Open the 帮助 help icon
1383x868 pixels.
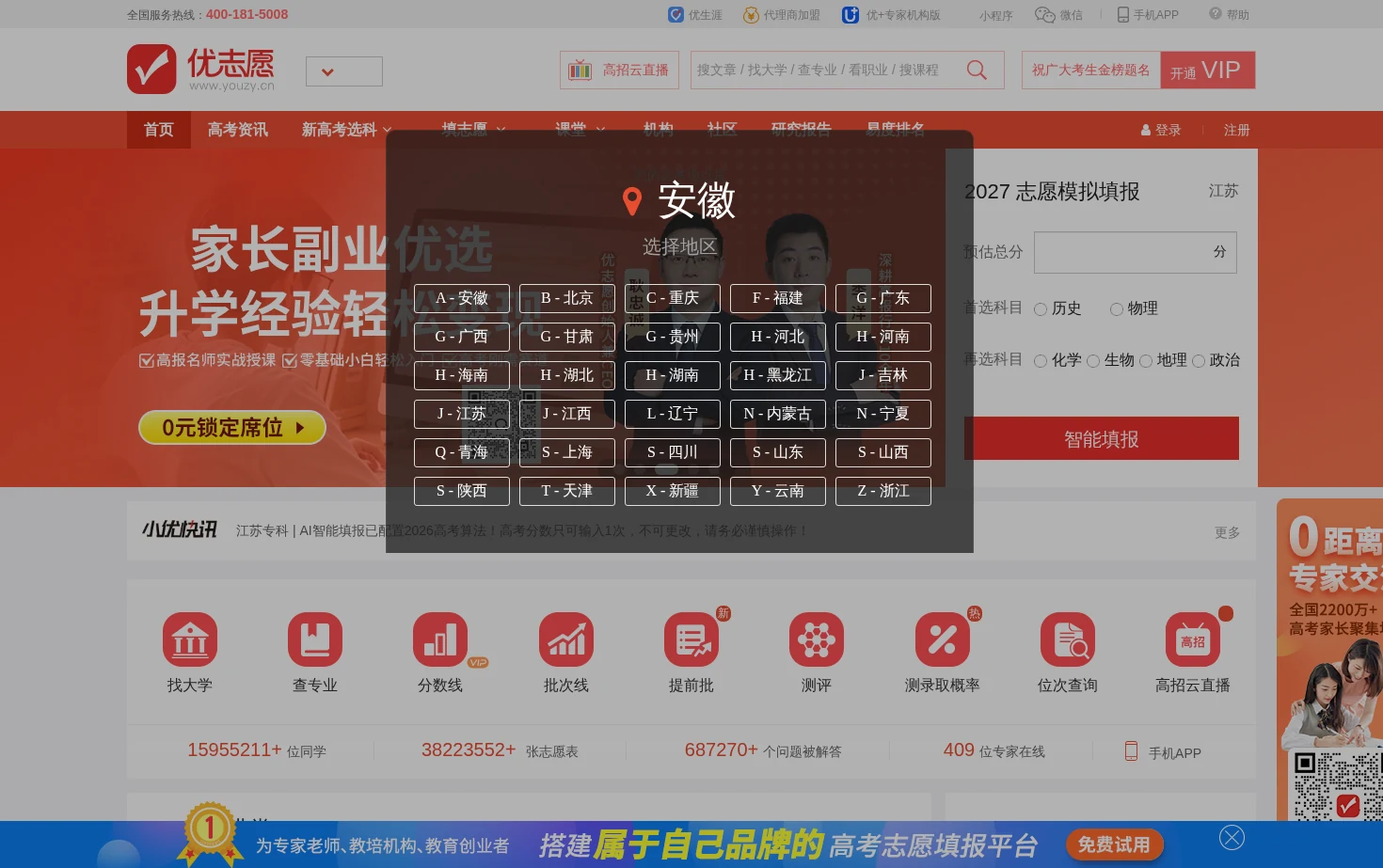tap(1216, 14)
